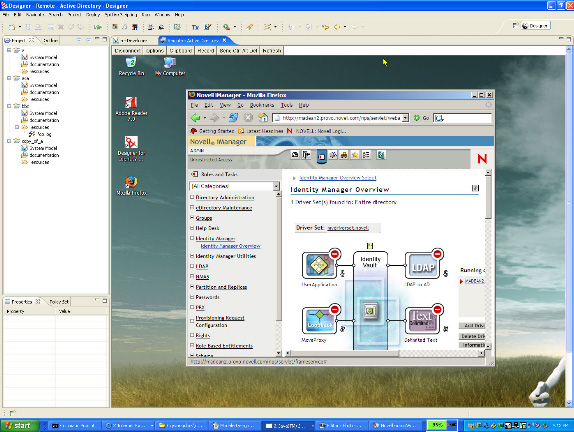The image size is (574, 432).
Task: Click the Designer perspective button
Action: (536, 26)
